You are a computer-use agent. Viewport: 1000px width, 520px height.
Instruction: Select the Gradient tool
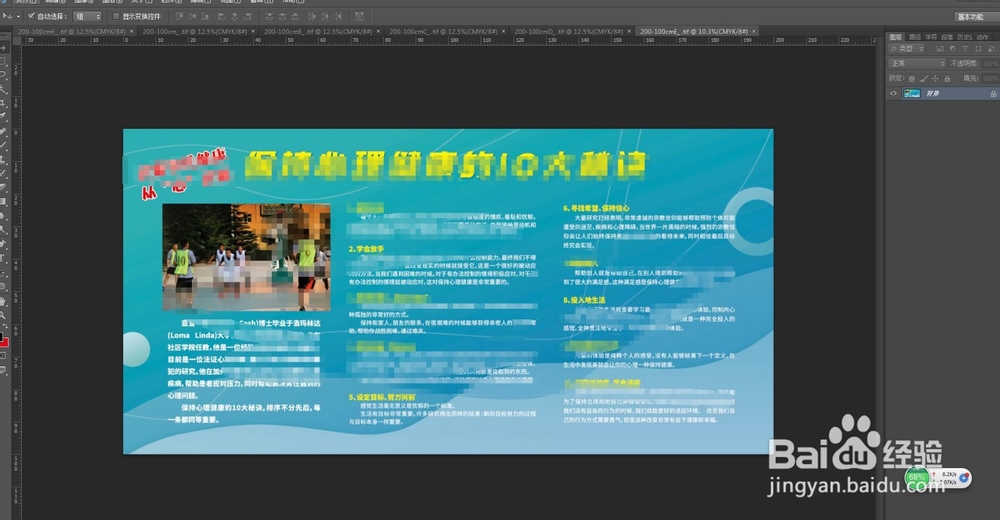tap(4, 202)
